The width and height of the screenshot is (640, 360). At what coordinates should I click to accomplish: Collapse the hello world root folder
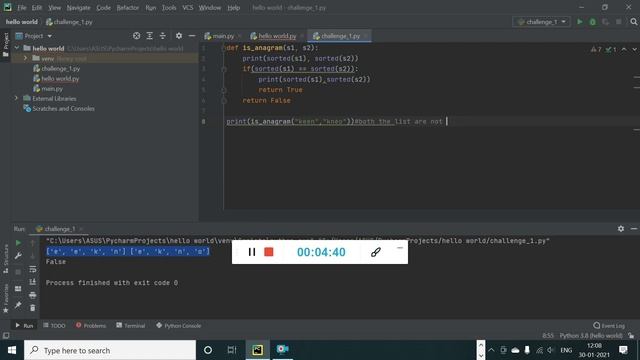[17, 48]
